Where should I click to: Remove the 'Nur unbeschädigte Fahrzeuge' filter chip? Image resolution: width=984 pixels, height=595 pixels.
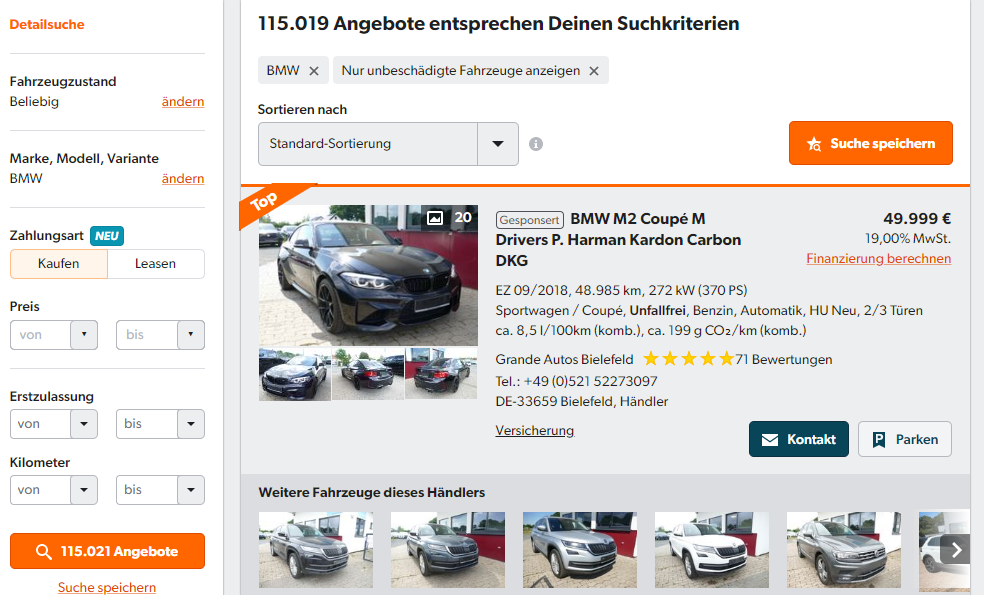[x=593, y=71]
